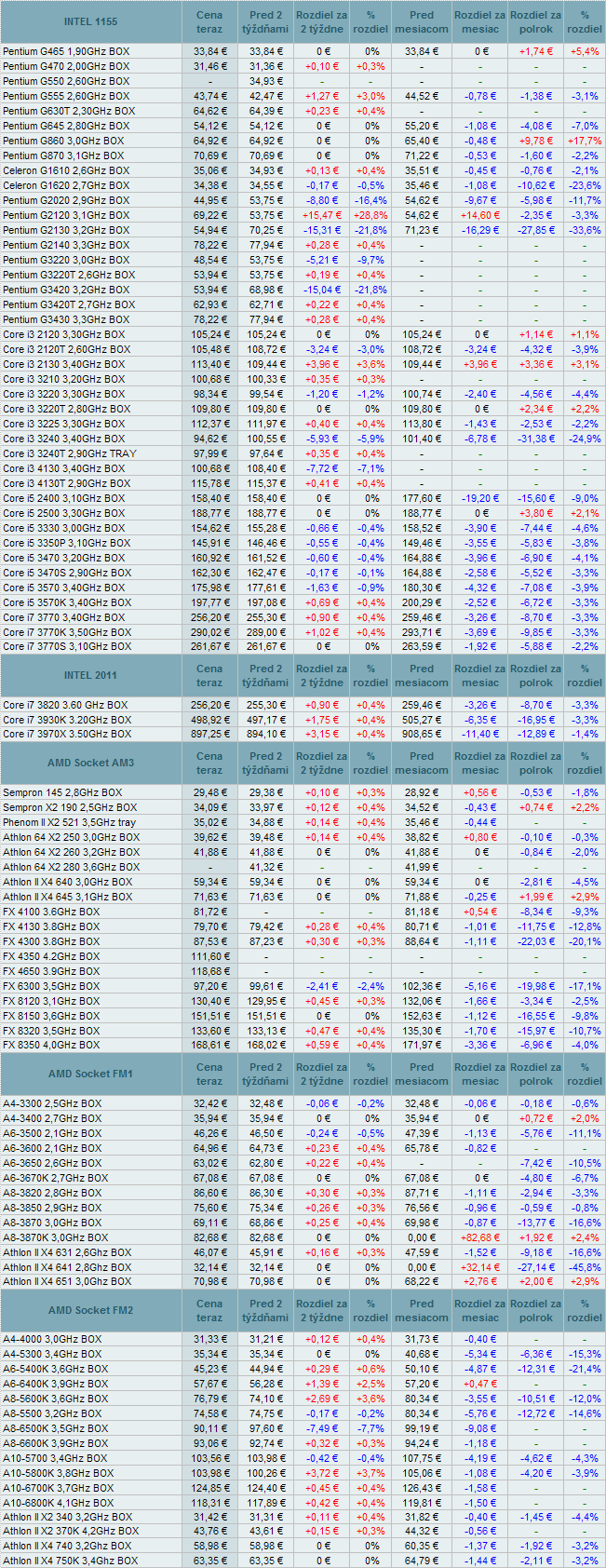Click the 168,61 € current price cell
606x1568 pixels.
click(x=209, y=1046)
